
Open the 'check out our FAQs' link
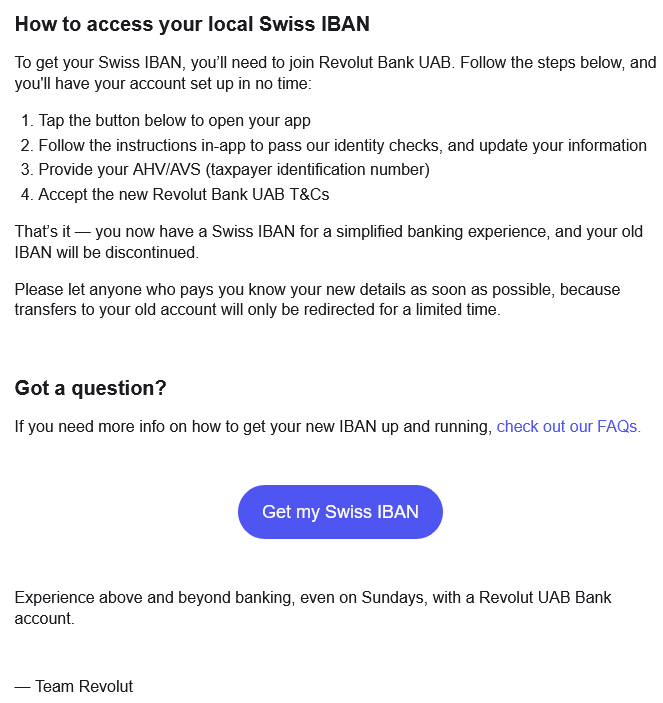pyautogui.click(x=568, y=426)
